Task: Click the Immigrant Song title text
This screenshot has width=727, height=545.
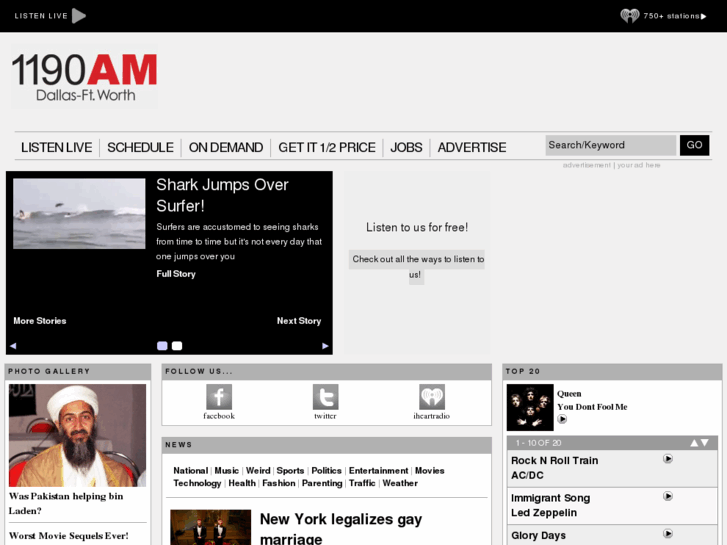Action: [x=550, y=498]
